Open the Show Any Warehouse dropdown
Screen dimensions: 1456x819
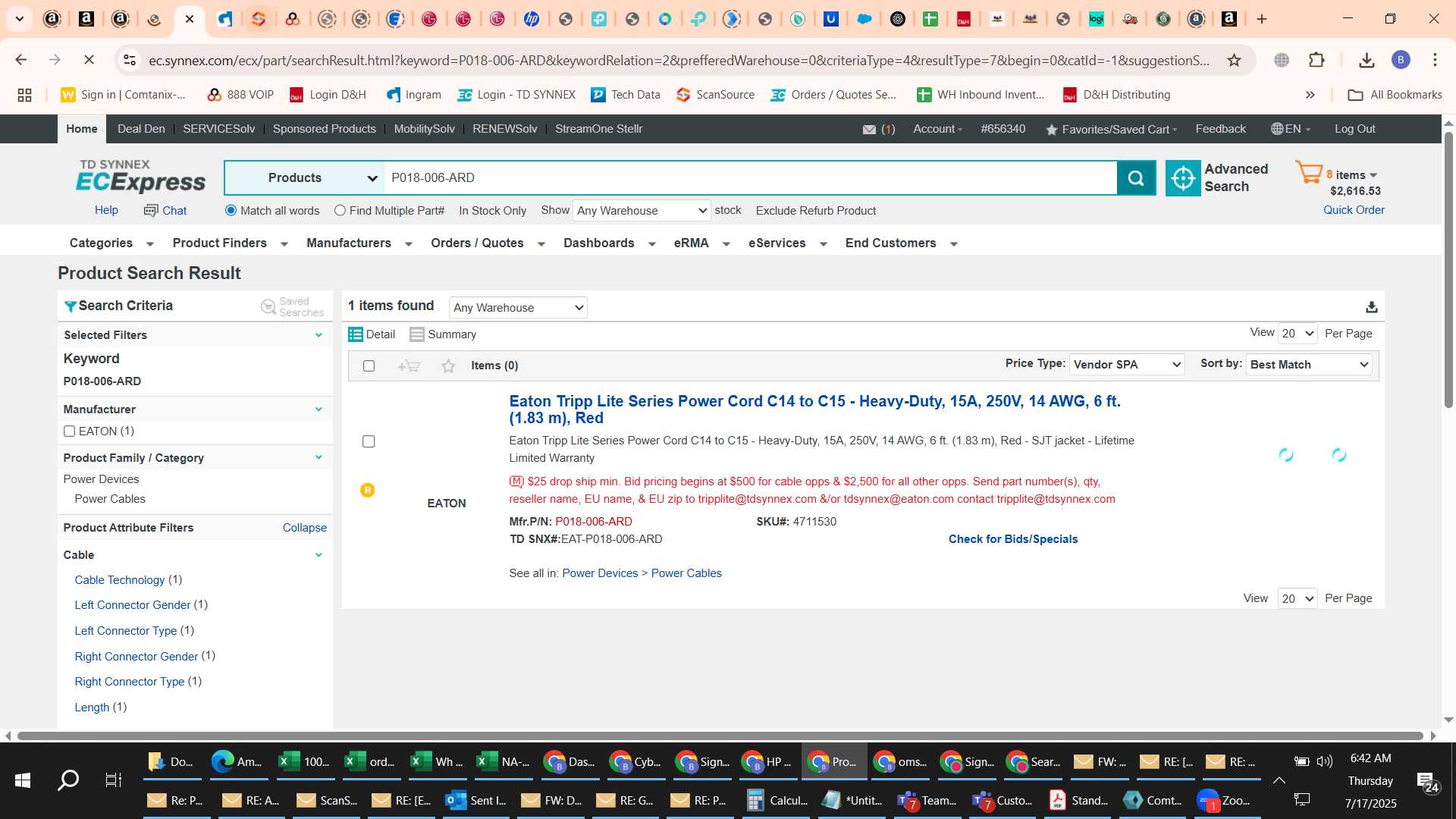tap(642, 211)
